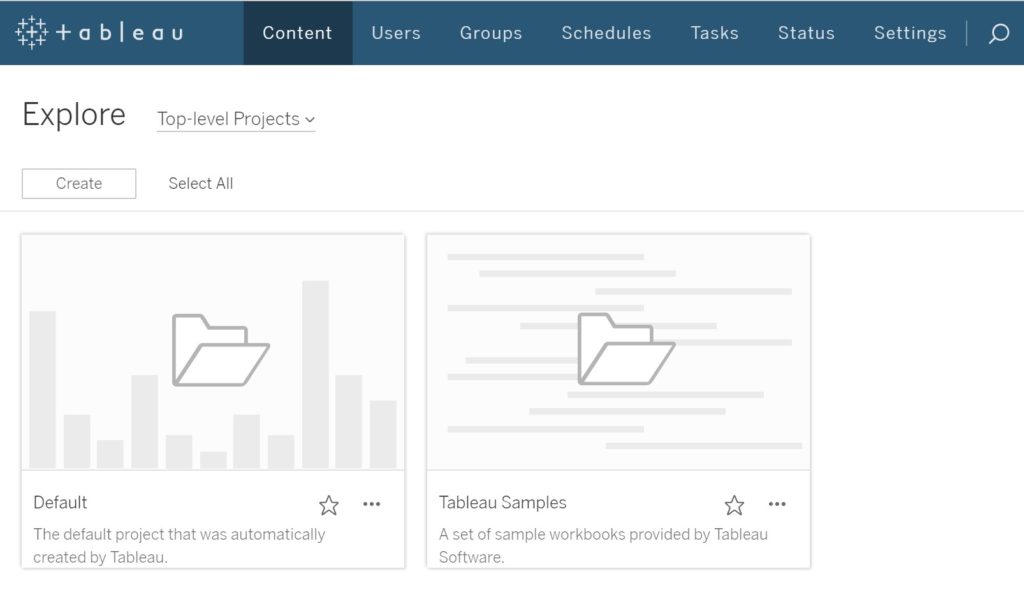
Task: Open the Users tab
Action: (x=396, y=33)
